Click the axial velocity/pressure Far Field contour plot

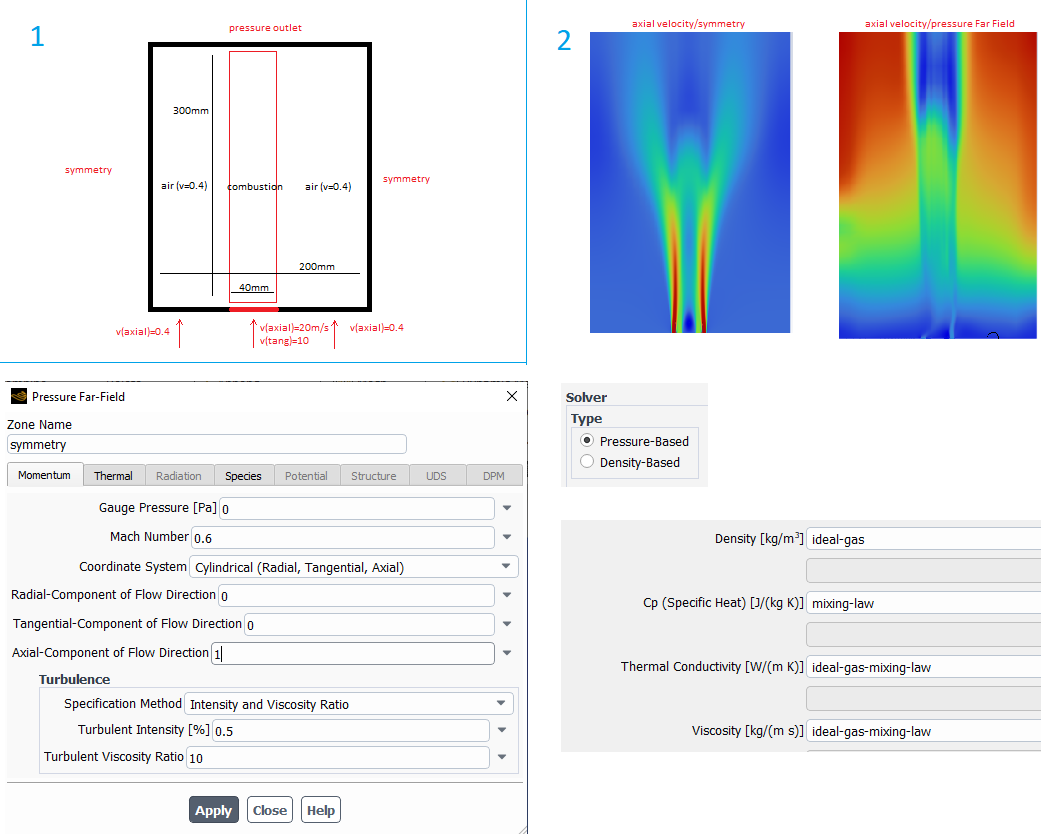click(937, 185)
